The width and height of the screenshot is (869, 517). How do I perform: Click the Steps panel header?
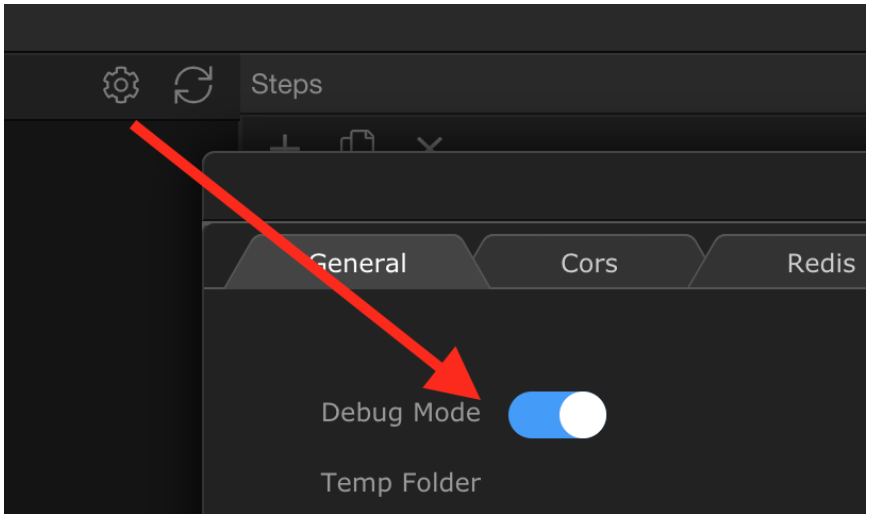[287, 85]
